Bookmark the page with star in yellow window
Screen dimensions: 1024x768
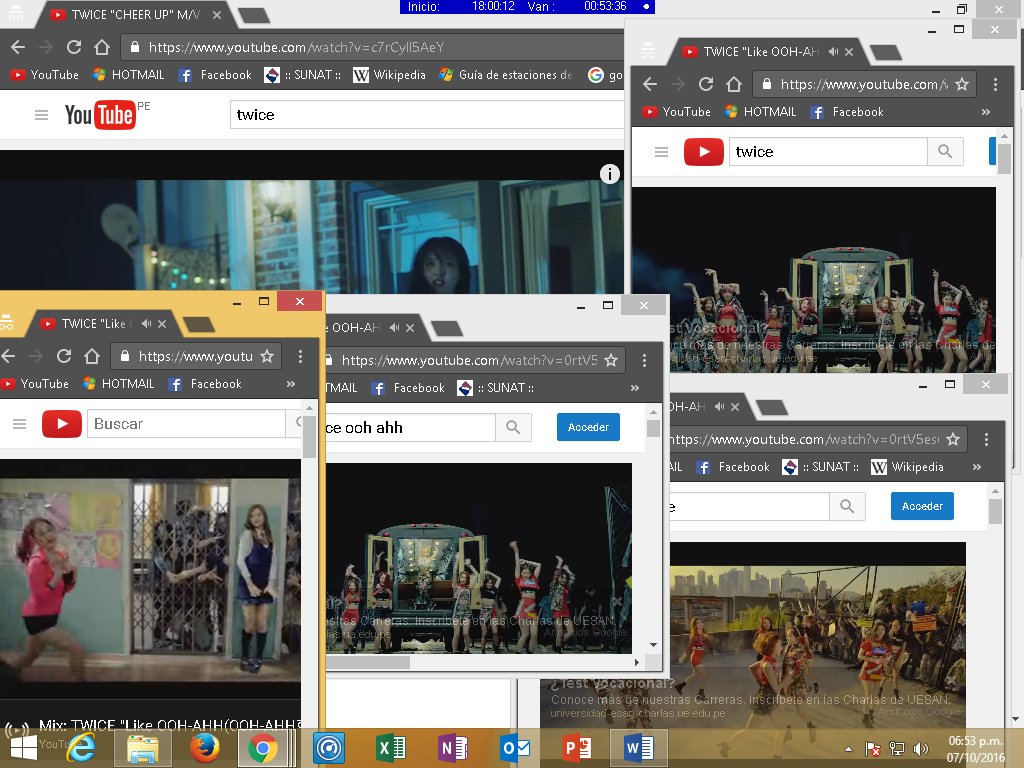[x=266, y=356]
